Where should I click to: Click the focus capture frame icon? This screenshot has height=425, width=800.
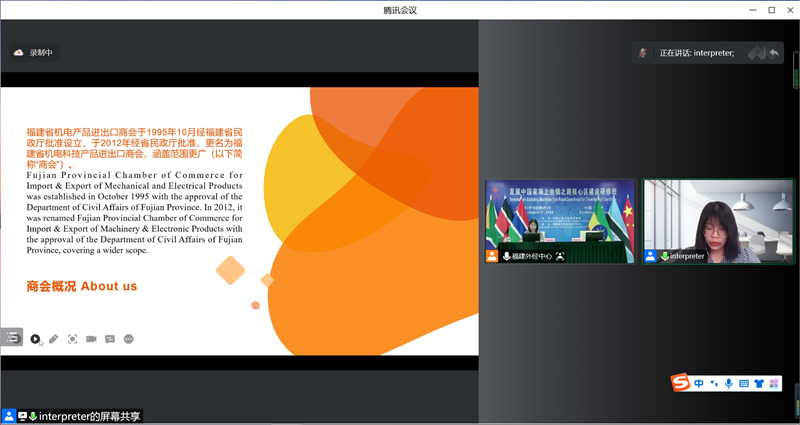click(x=73, y=339)
